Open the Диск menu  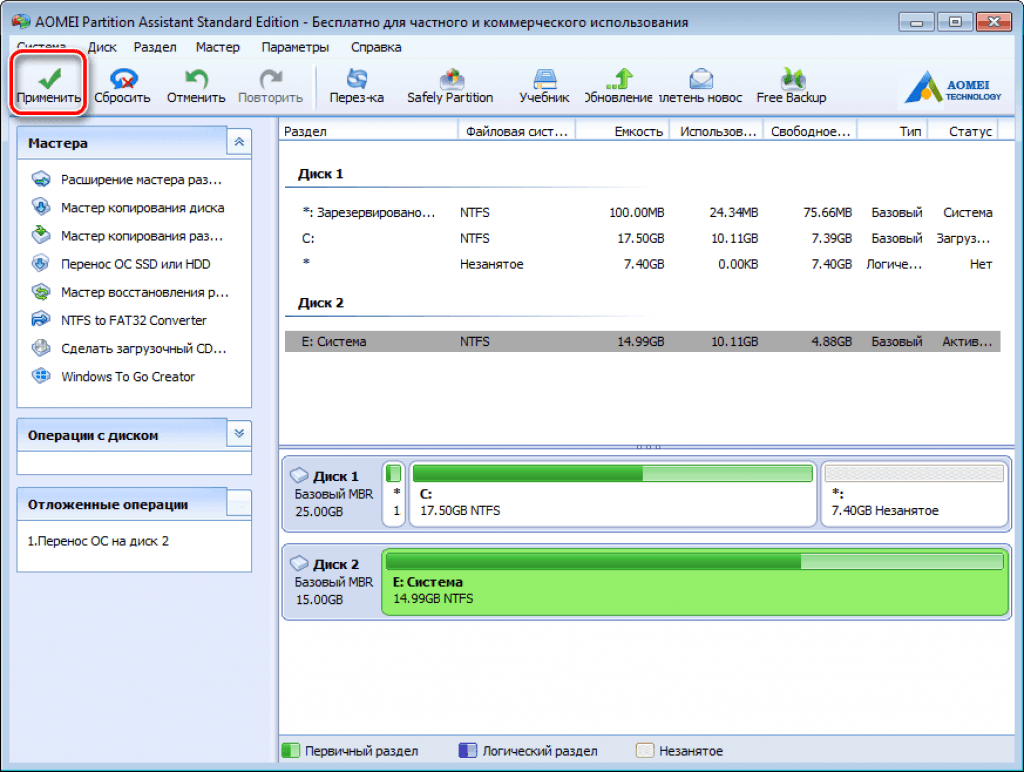tap(102, 47)
